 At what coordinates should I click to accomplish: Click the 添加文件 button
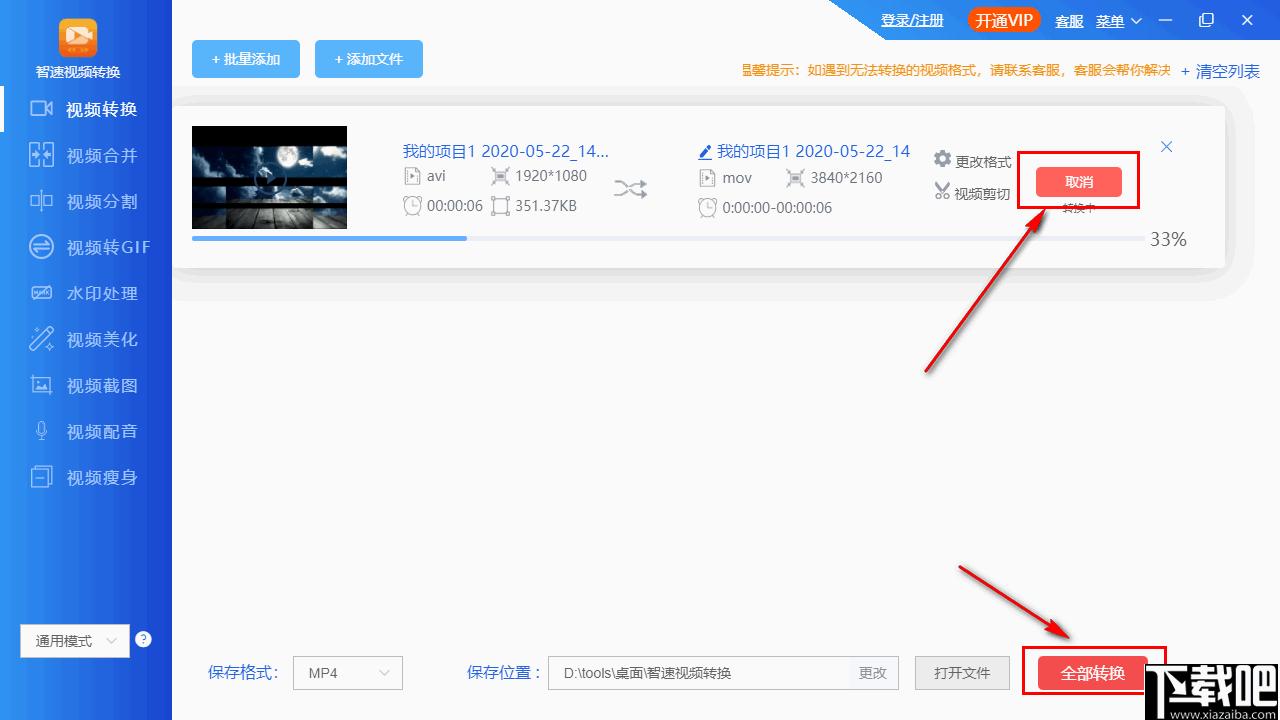click(x=369, y=59)
